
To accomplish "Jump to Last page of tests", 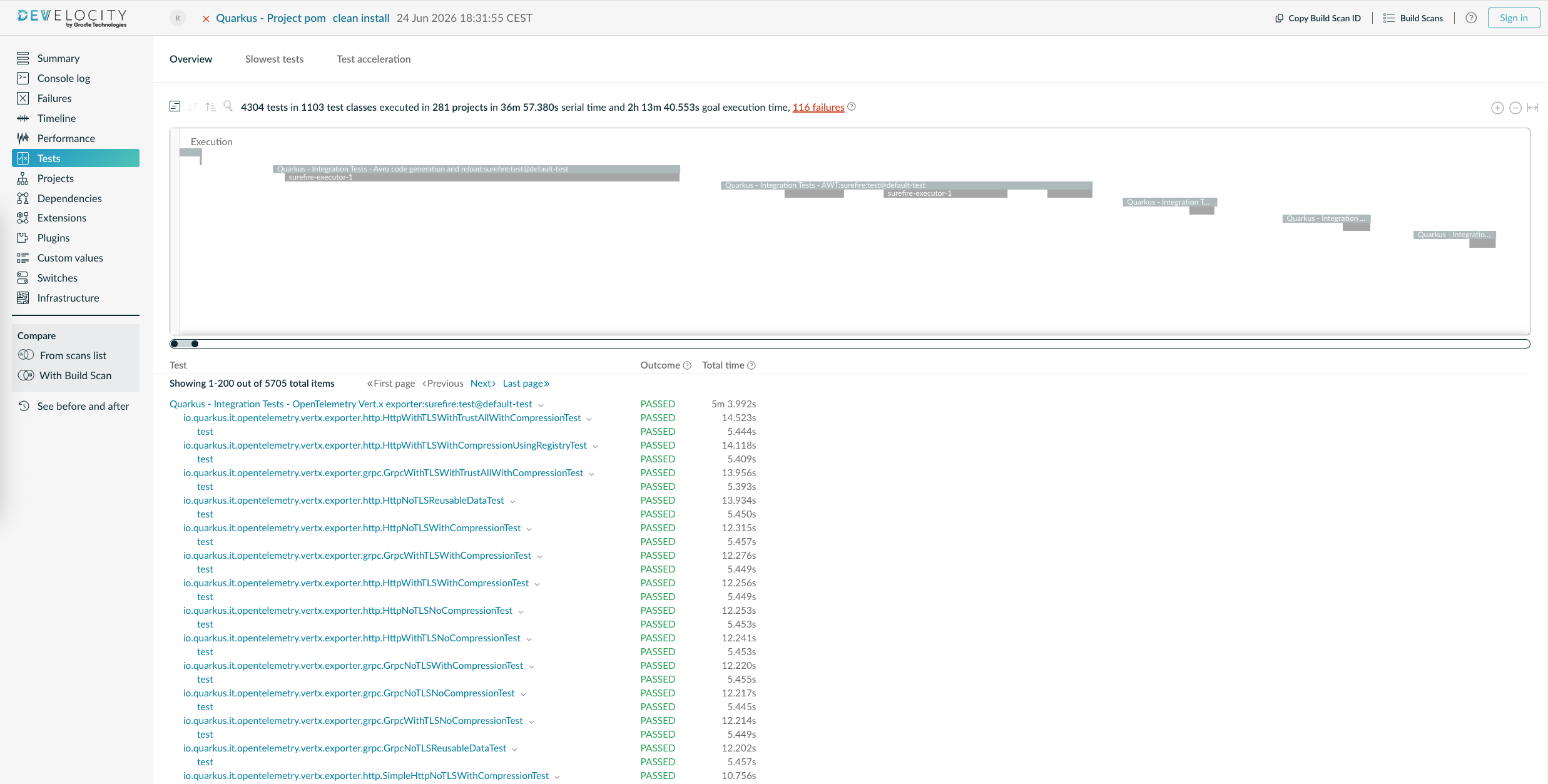I will [526, 383].
